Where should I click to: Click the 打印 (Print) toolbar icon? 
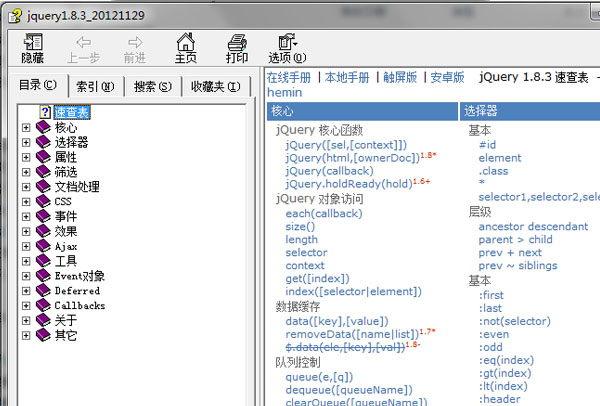236,43
